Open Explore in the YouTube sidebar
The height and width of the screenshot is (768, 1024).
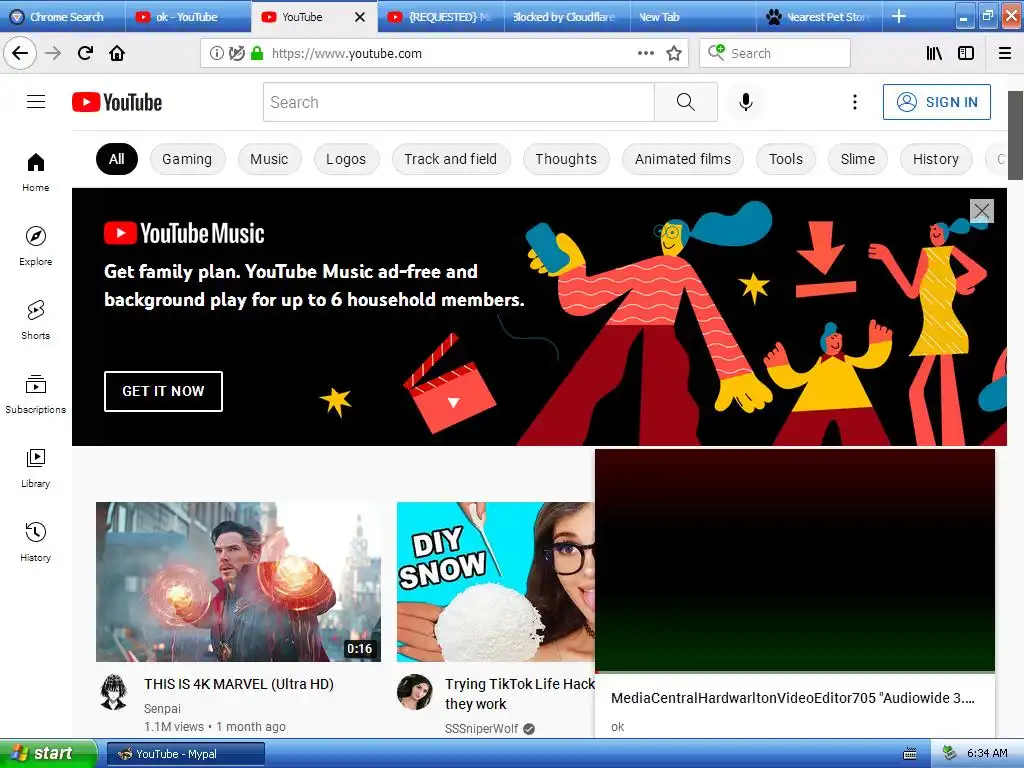tap(36, 246)
